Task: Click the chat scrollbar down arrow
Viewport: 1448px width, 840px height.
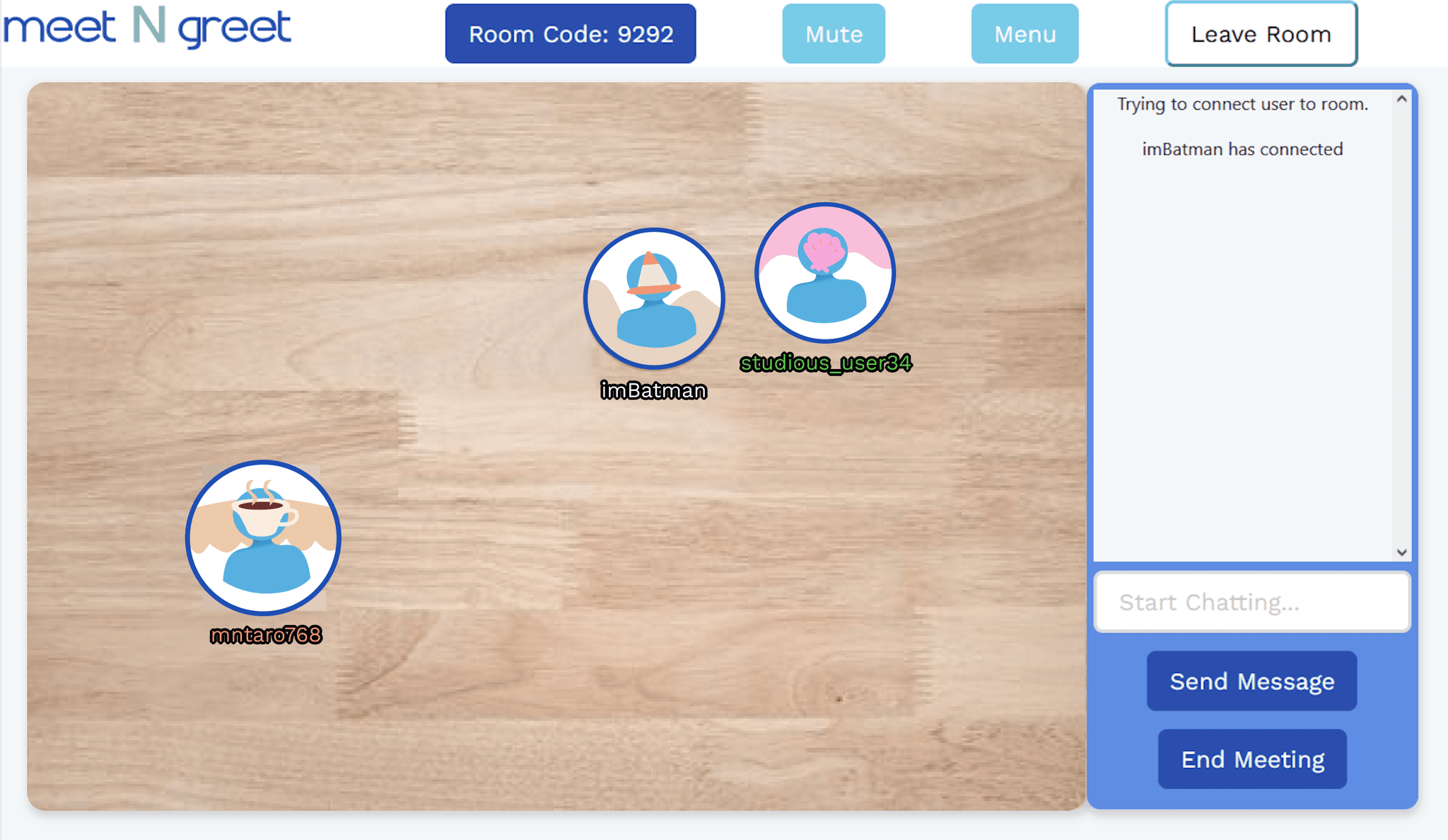Action: 1402,552
